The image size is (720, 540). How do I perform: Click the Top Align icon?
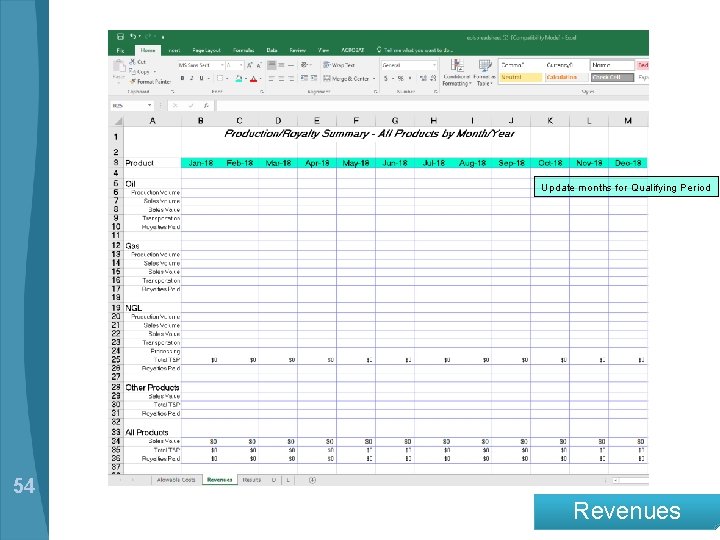(271, 65)
